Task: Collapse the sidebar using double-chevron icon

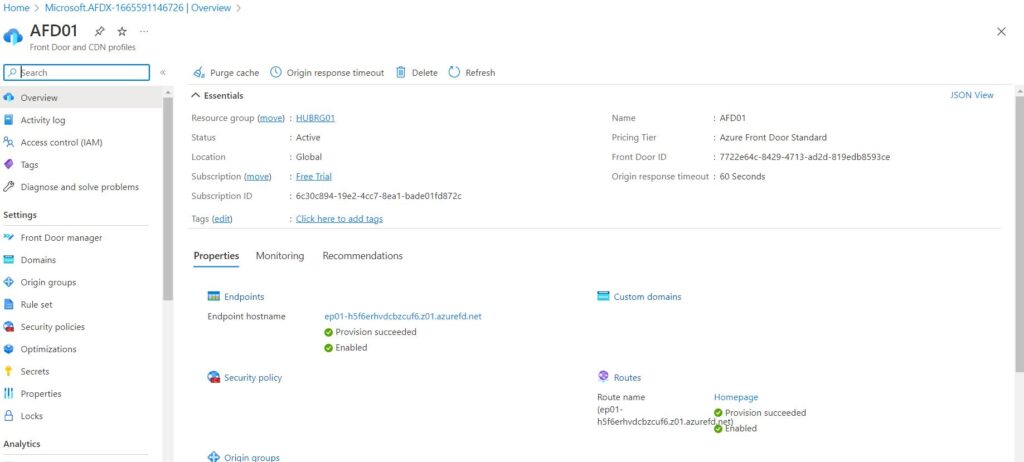Action: [163, 73]
